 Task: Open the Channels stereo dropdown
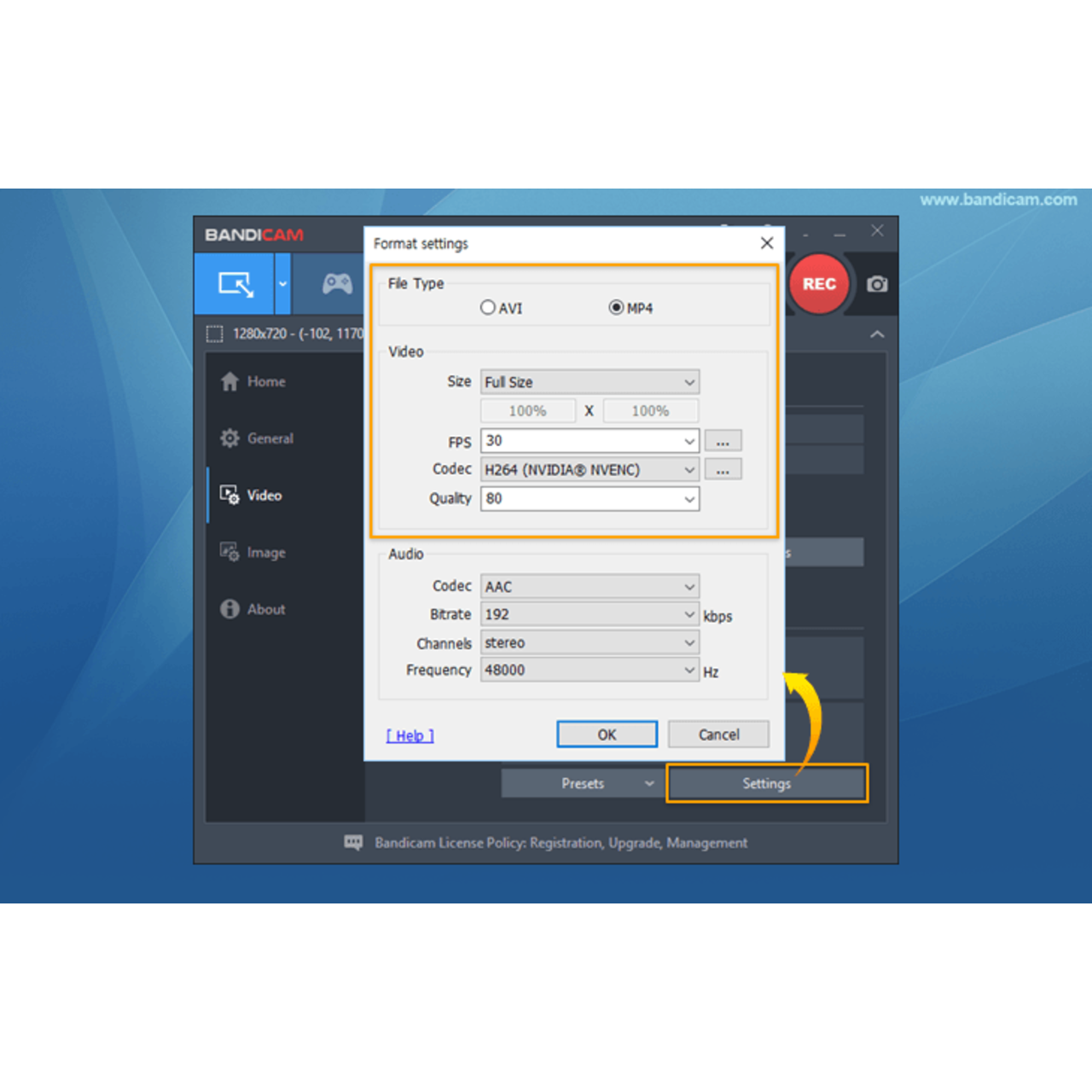pyautogui.click(x=590, y=642)
